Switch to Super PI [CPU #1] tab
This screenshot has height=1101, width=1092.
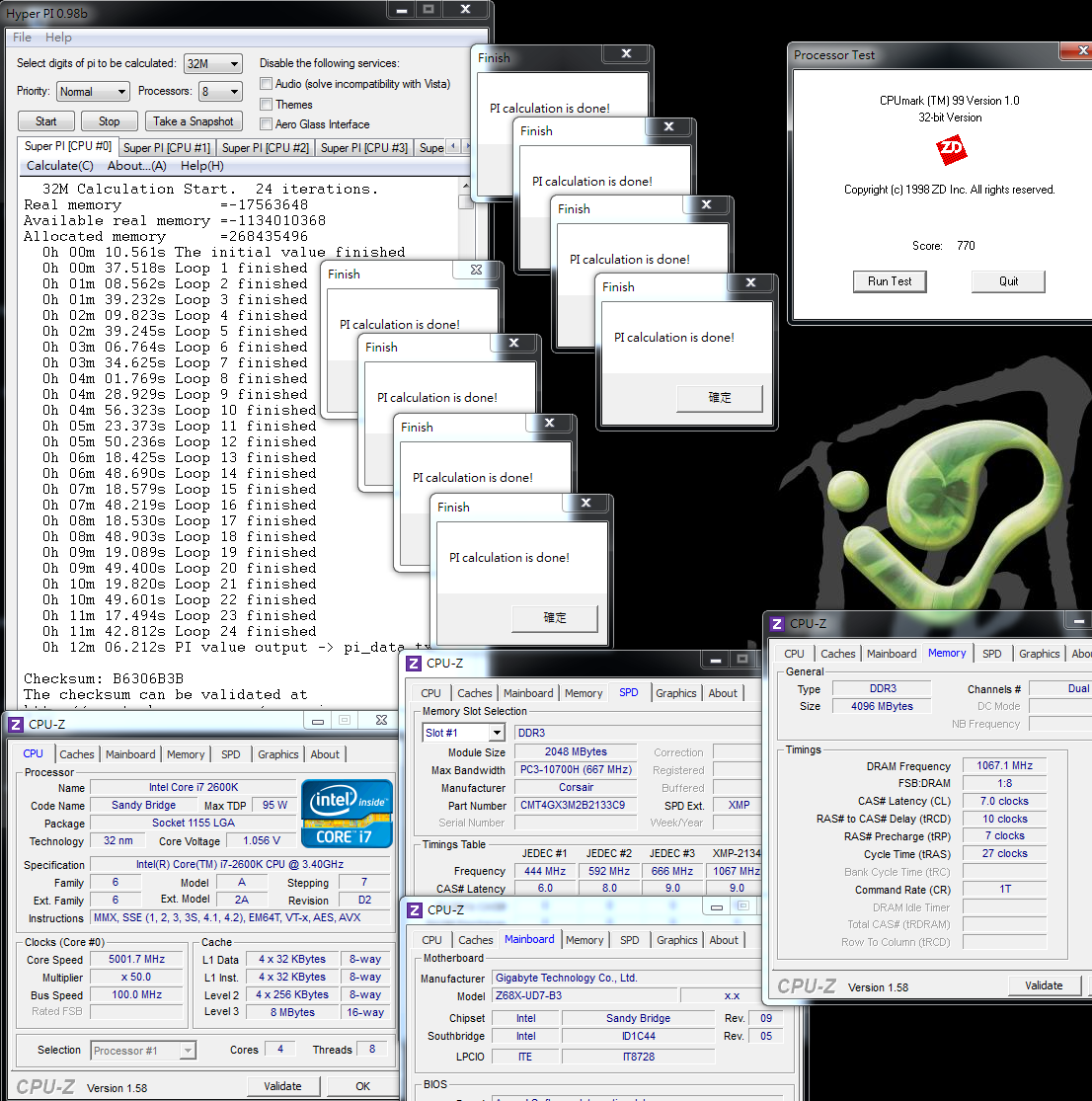(x=167, y=147)
